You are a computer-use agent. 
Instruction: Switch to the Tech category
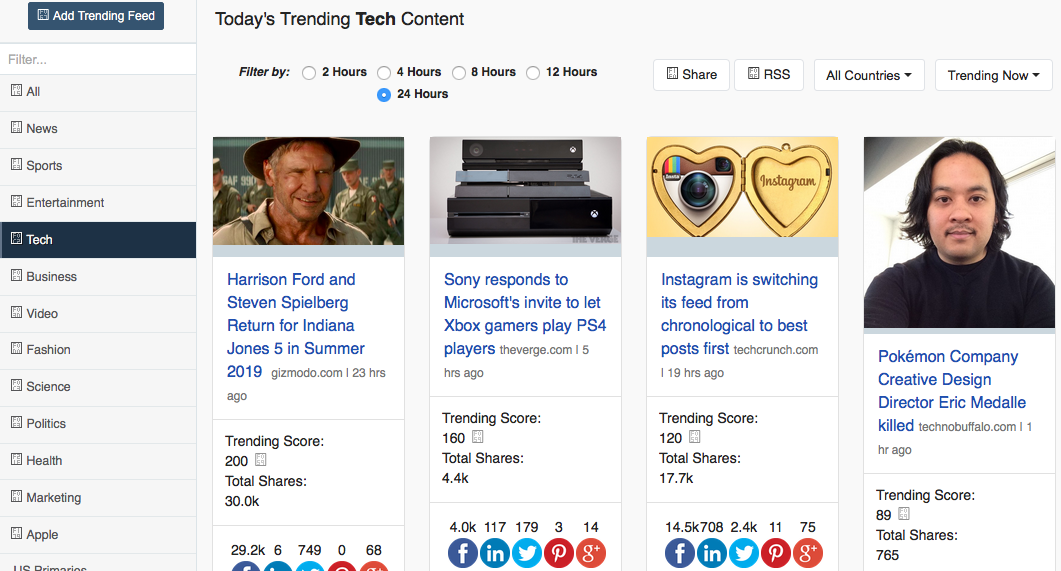click(x=98, y=239)
